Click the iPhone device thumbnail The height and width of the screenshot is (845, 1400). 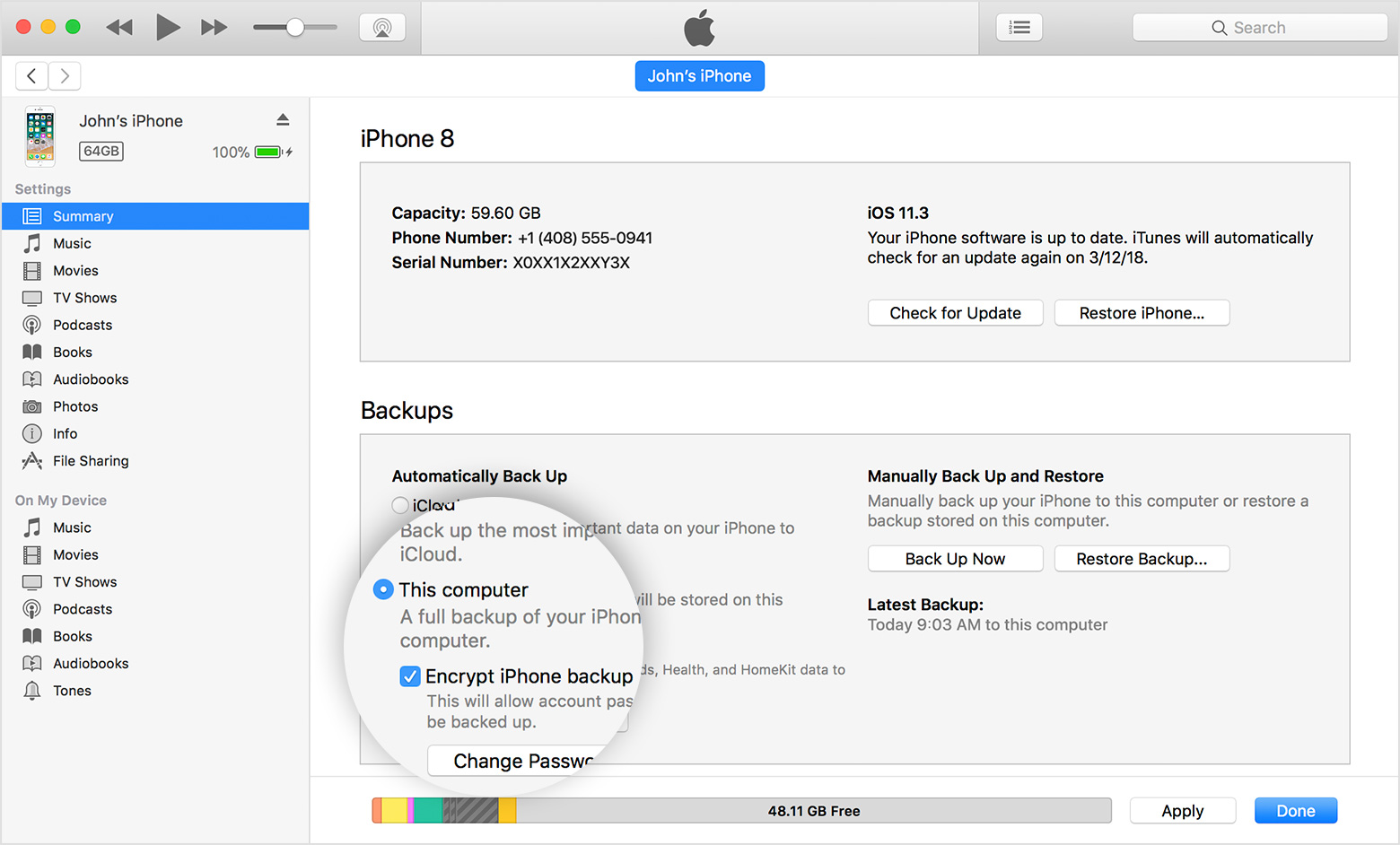pyautogui.click(x=39, y=136)
